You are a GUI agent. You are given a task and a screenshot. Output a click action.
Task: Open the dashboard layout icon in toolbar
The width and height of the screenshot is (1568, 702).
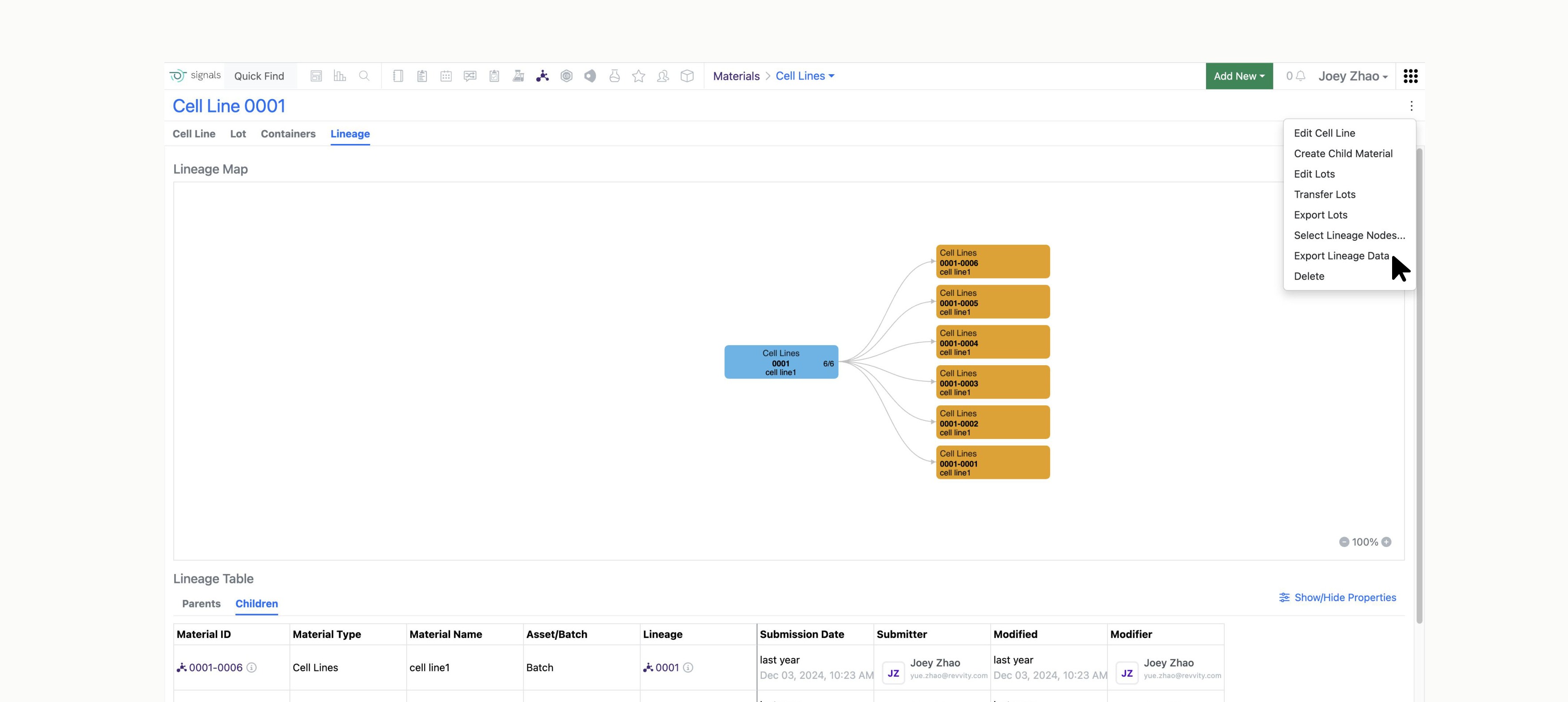click(x=316, y=76)
